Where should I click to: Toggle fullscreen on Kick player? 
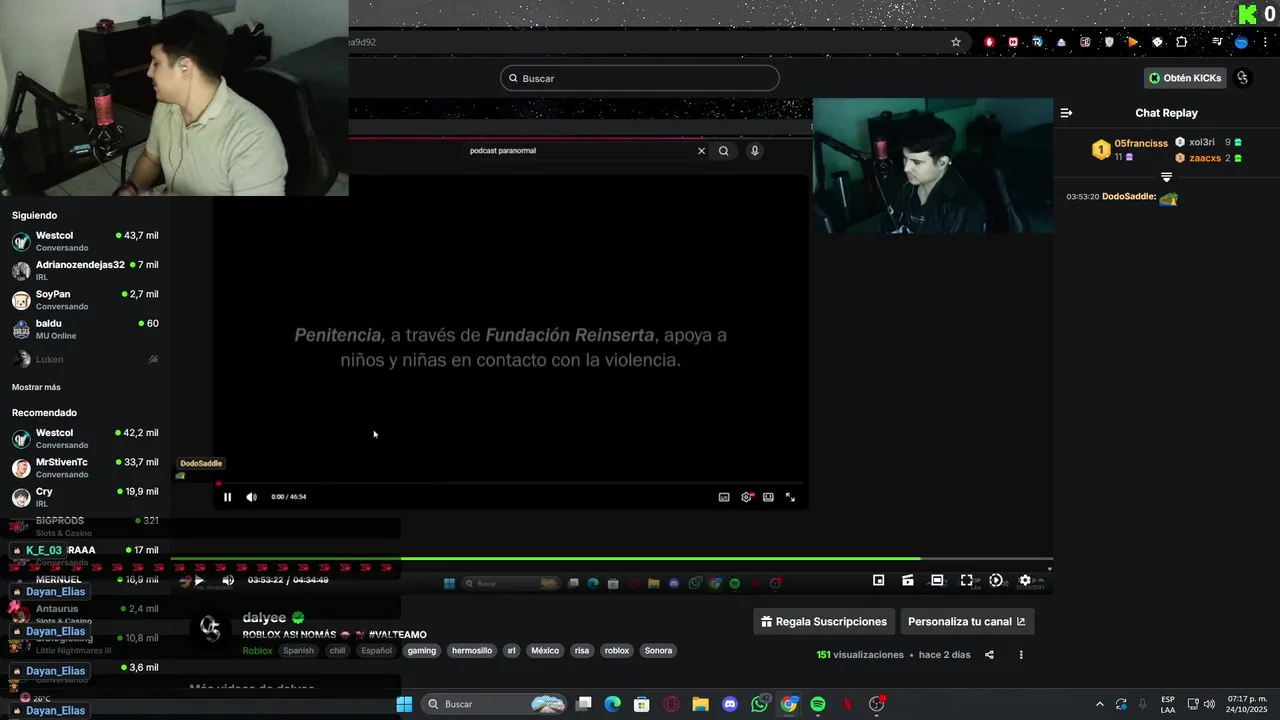point(966,580)
